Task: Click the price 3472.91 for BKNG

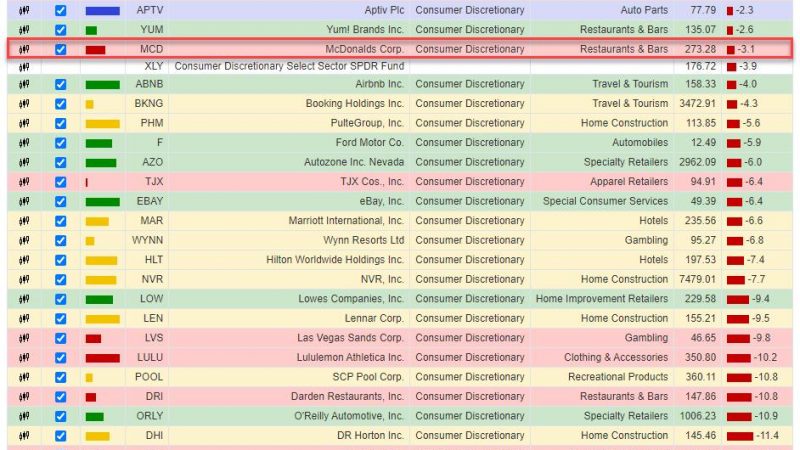Action: point(697,104)
